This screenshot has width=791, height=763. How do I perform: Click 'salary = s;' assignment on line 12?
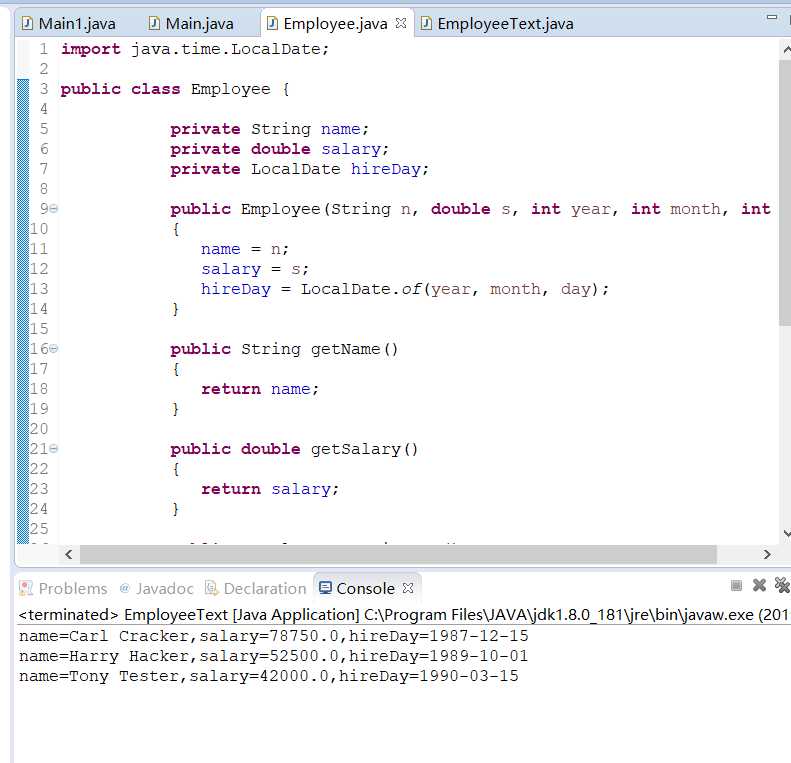(x=255, y=269)
